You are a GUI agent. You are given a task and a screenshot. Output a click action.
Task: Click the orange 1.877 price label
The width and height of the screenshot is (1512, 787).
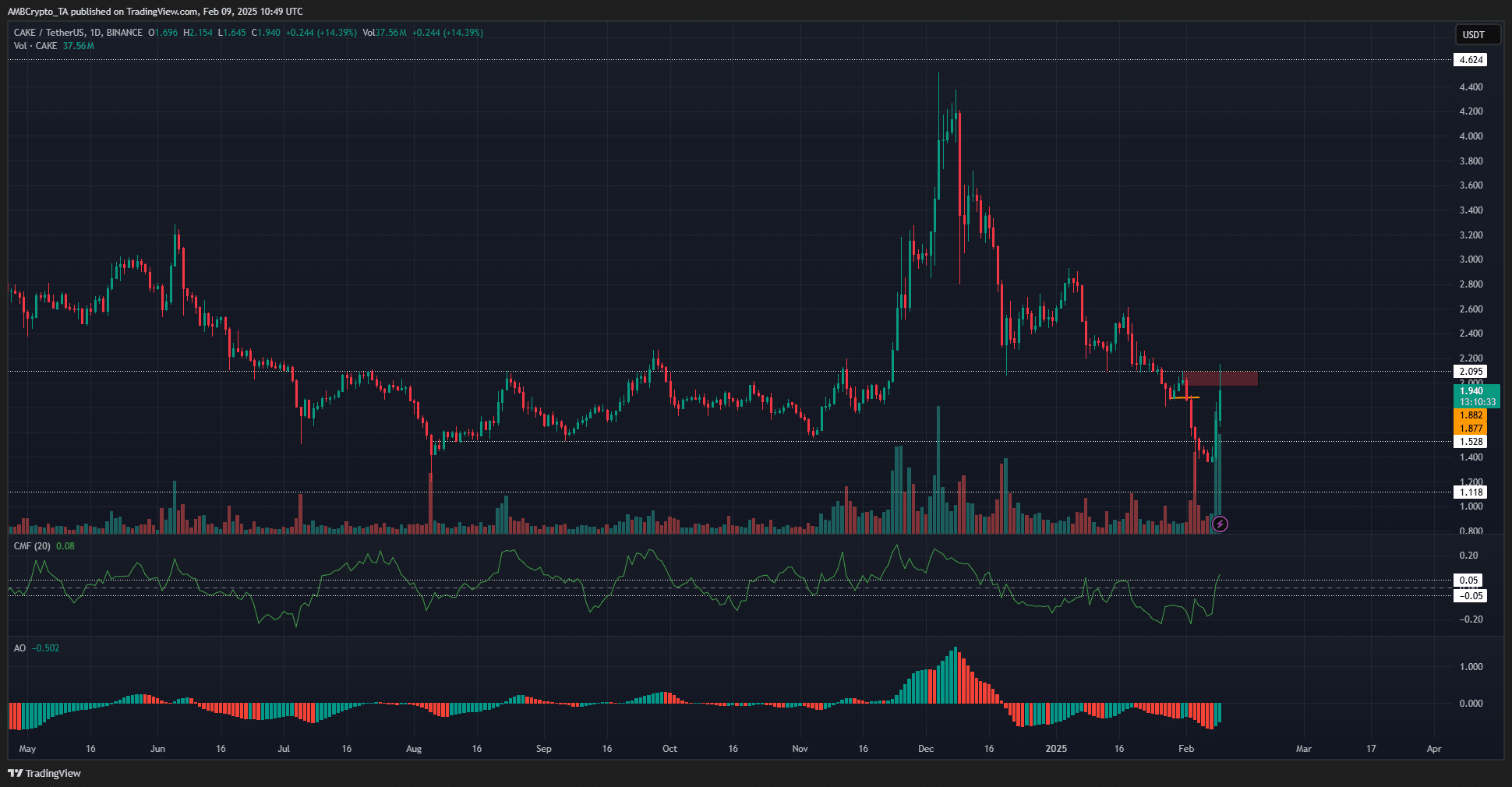point(1471,429)
